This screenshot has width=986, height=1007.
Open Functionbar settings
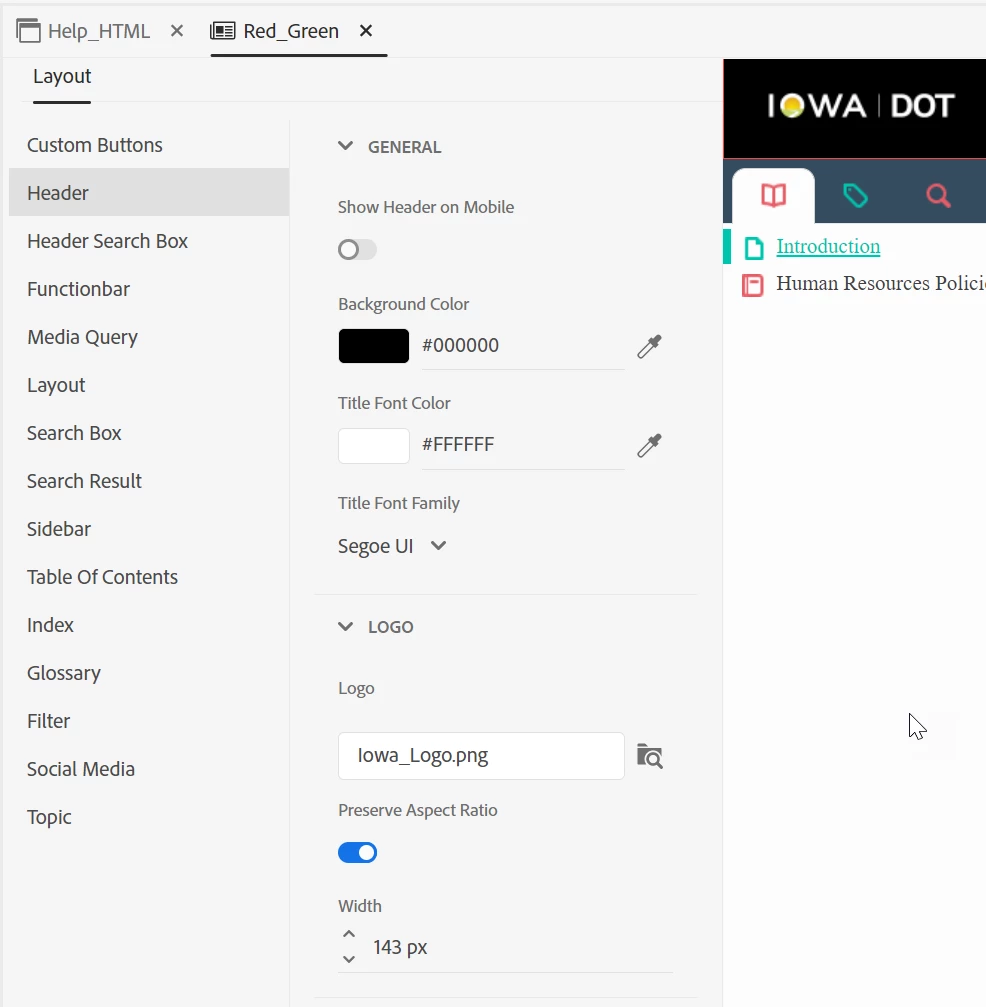pyautogui.click(x=149, y=289)
